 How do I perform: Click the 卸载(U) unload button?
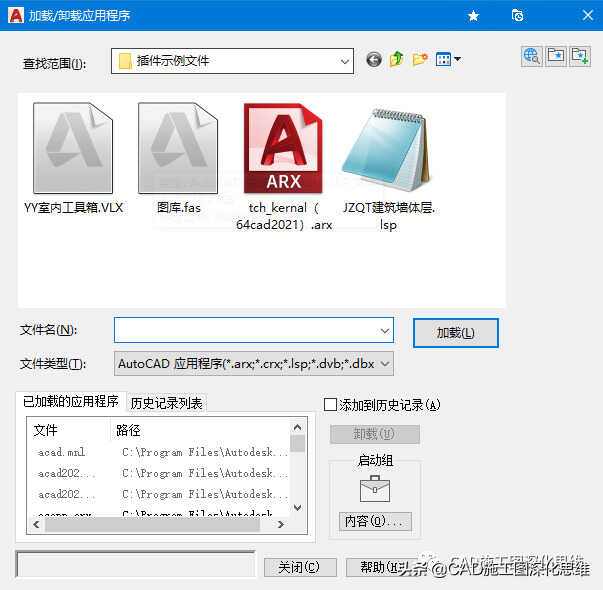(x=374, y=434)
